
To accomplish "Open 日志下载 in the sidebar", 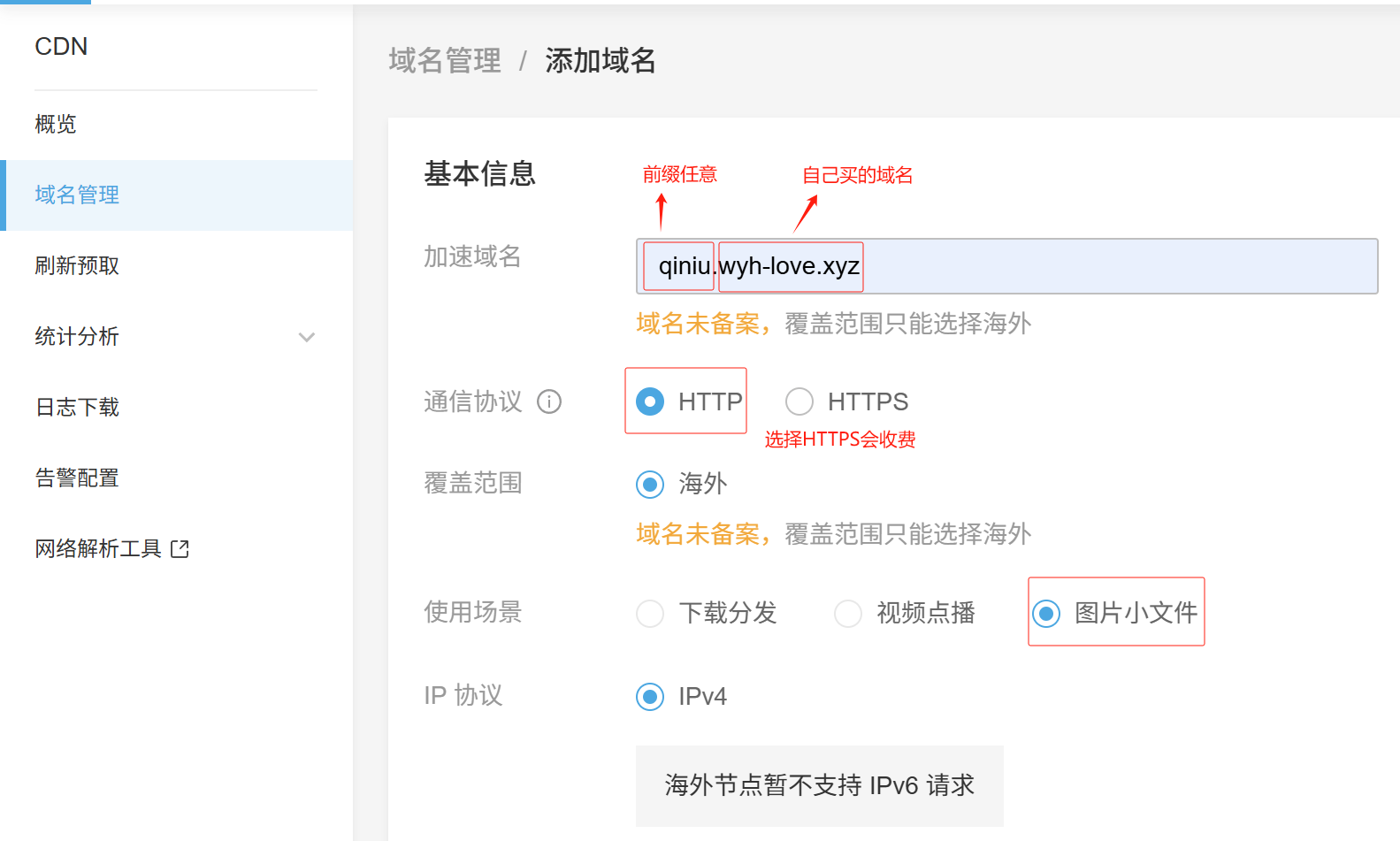I will (x=77, y=408).
